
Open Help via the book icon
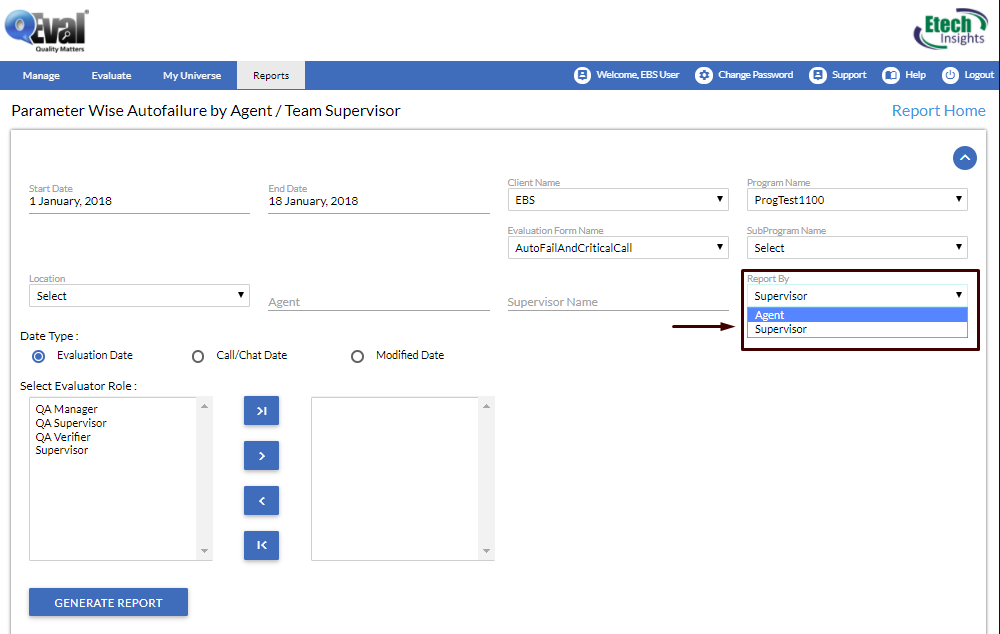pos(891,75)
